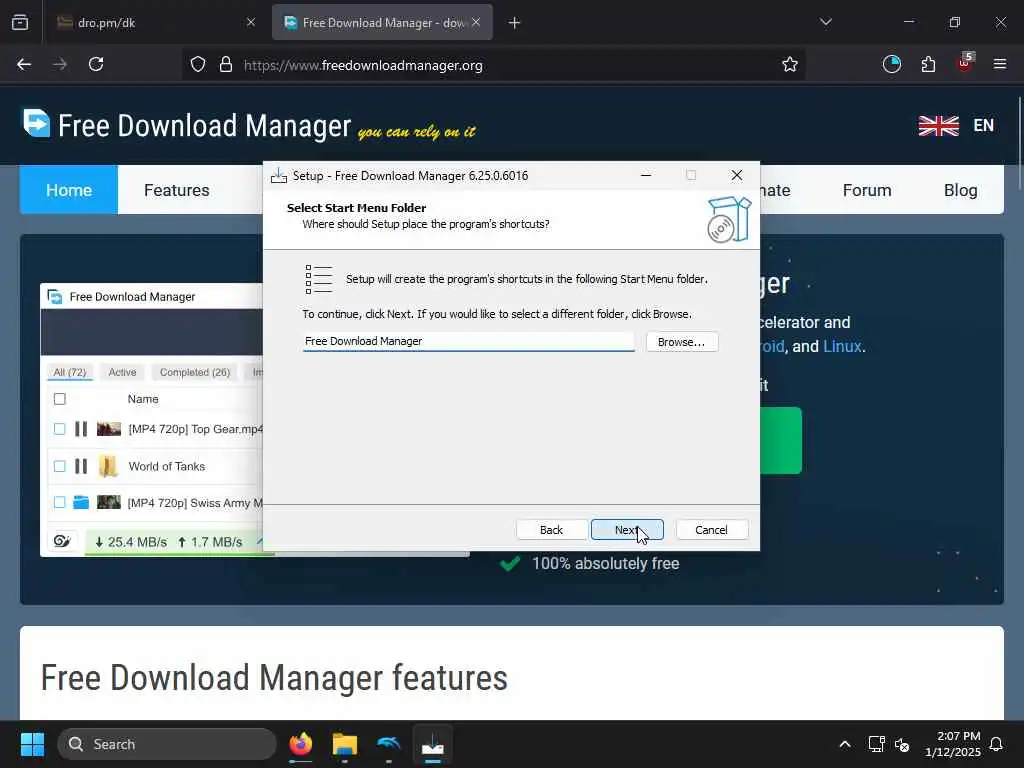
Task: Open the tracking protection shield icon
Action: pyautogui.click(x=198, y=65)
